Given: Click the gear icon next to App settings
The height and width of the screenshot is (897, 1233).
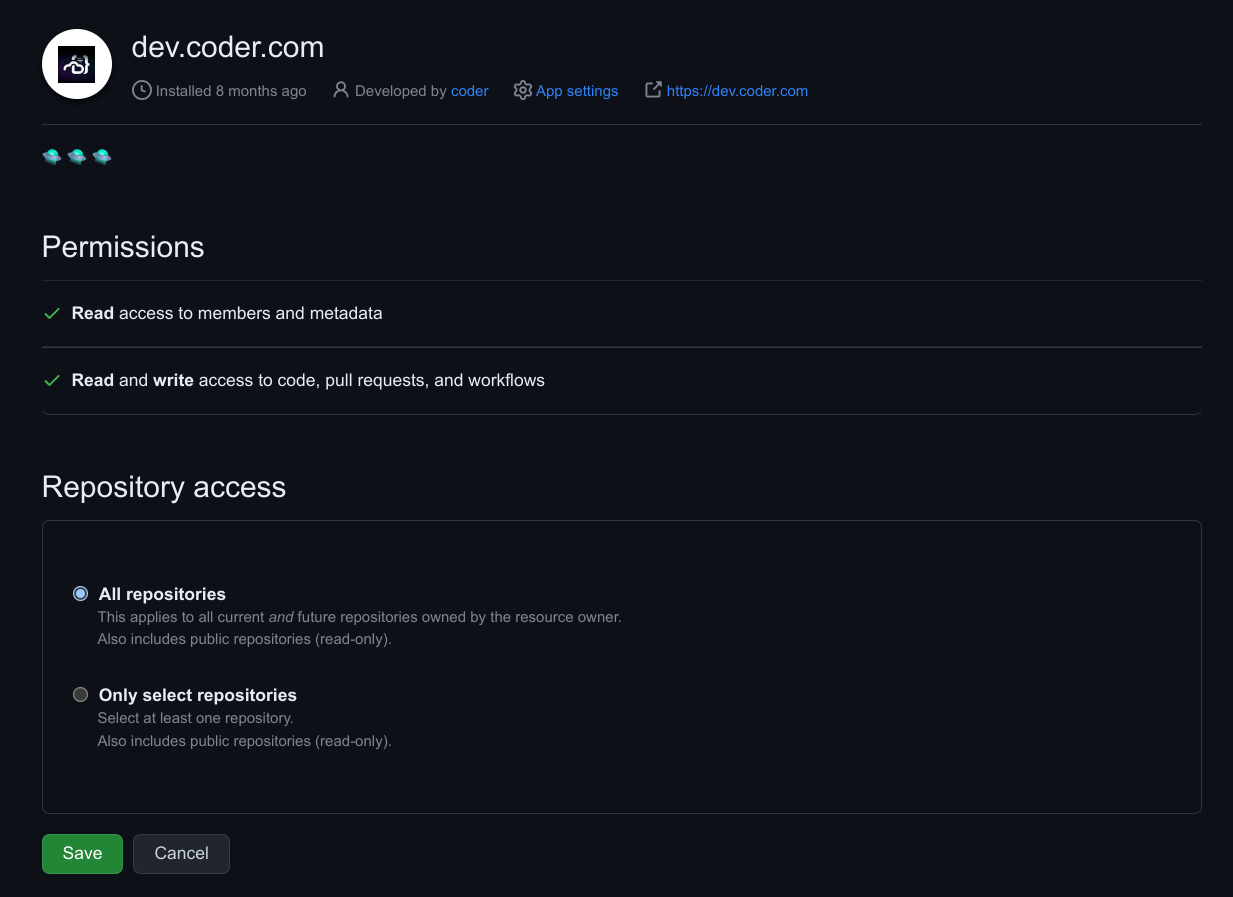Looking at the screenshot, I should coord(523,90).
